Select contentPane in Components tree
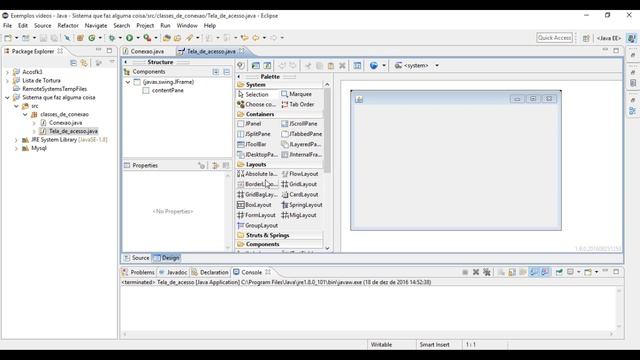Image resolution: width=640 pixels, height=360 pixels. tap(163, 91)
